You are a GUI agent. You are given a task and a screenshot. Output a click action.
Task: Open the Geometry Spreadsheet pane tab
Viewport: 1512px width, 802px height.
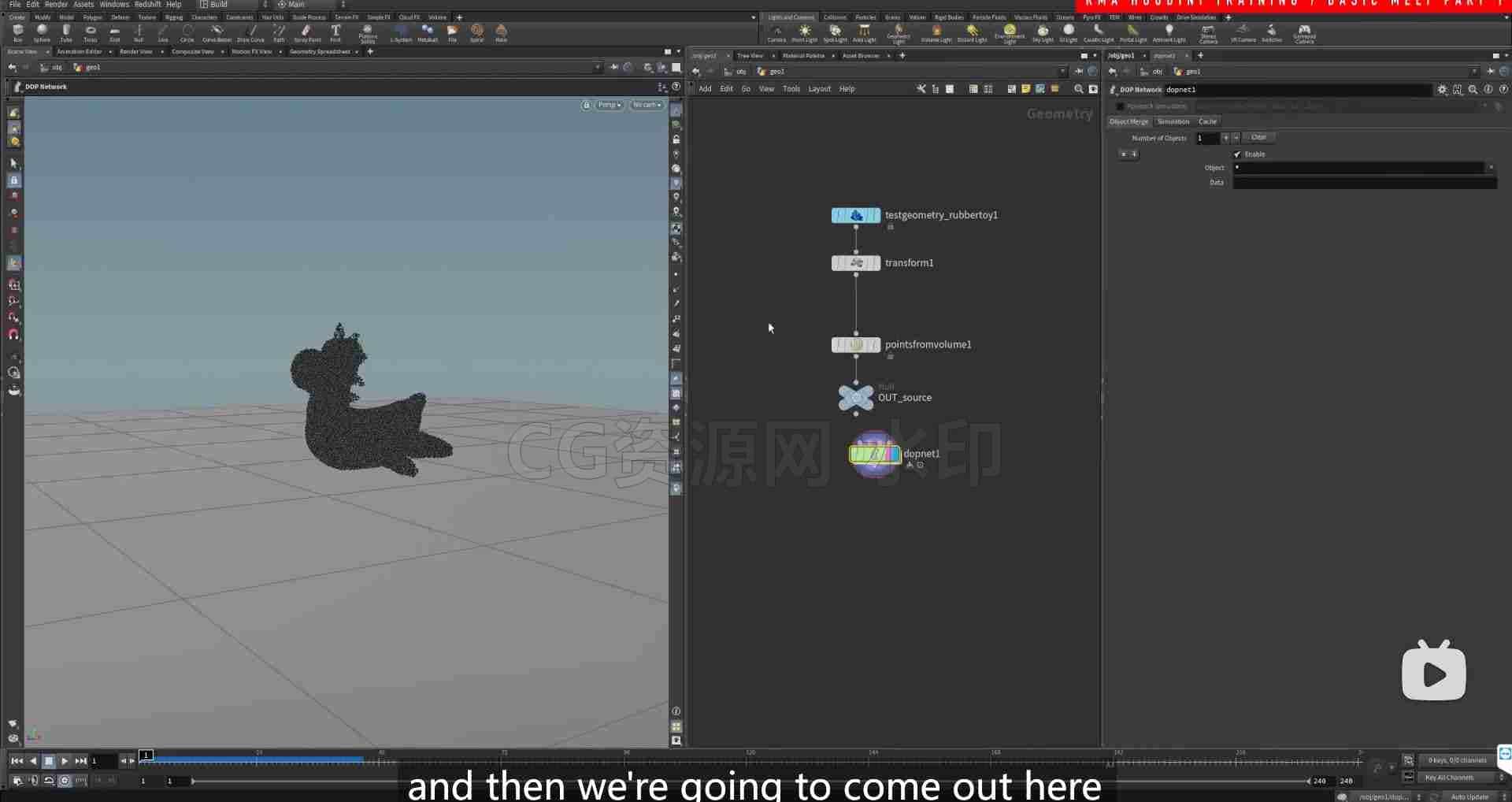(x=320, y=52)
